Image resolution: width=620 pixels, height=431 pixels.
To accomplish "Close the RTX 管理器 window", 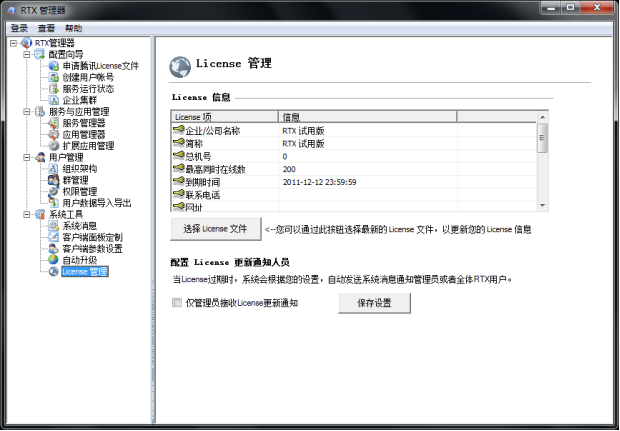I will (x=597, y=8).
